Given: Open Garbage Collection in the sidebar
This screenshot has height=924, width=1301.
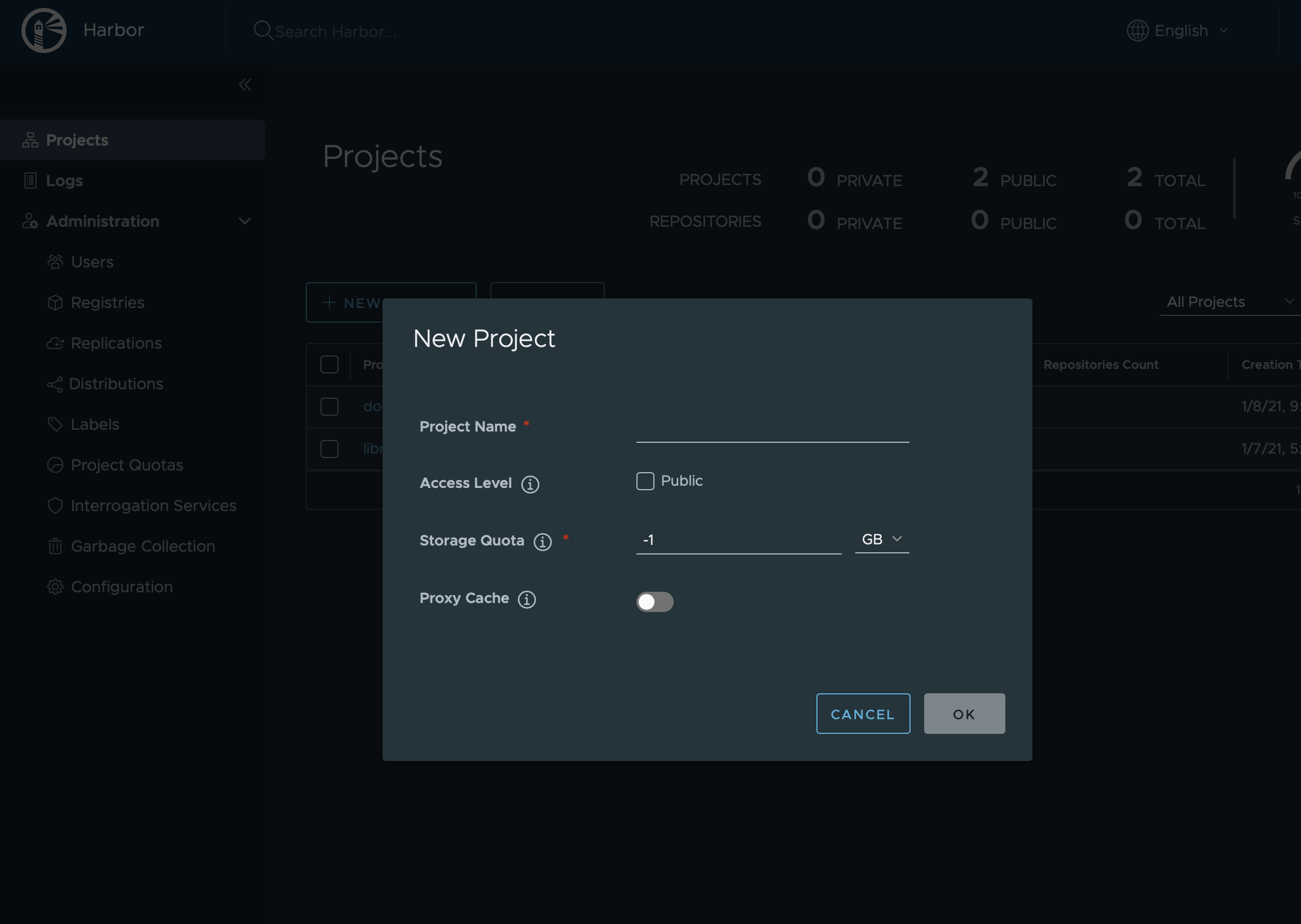Looking at the screenshot, I should click(132, 546).
